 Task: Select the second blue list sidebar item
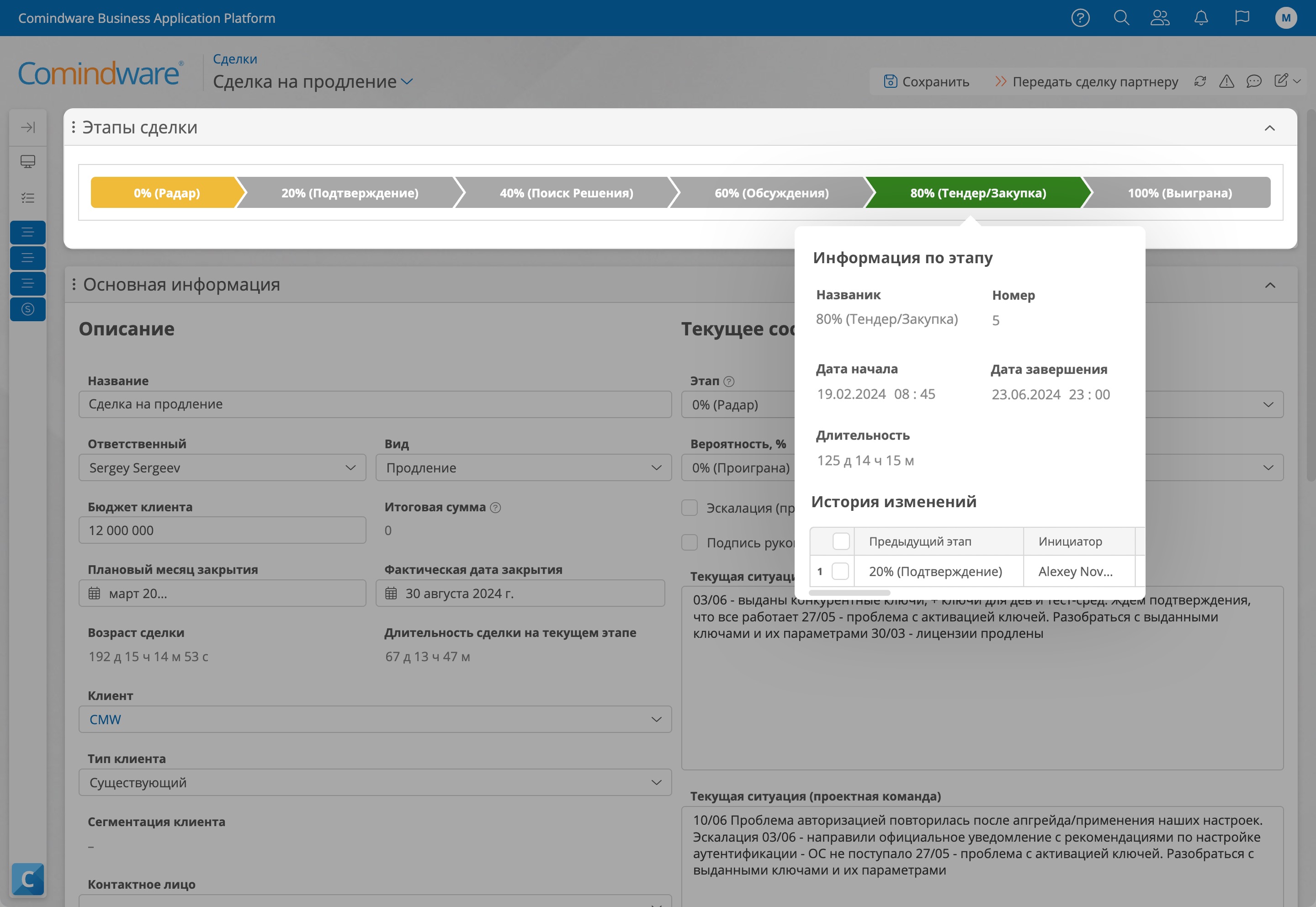click(28, 258)
